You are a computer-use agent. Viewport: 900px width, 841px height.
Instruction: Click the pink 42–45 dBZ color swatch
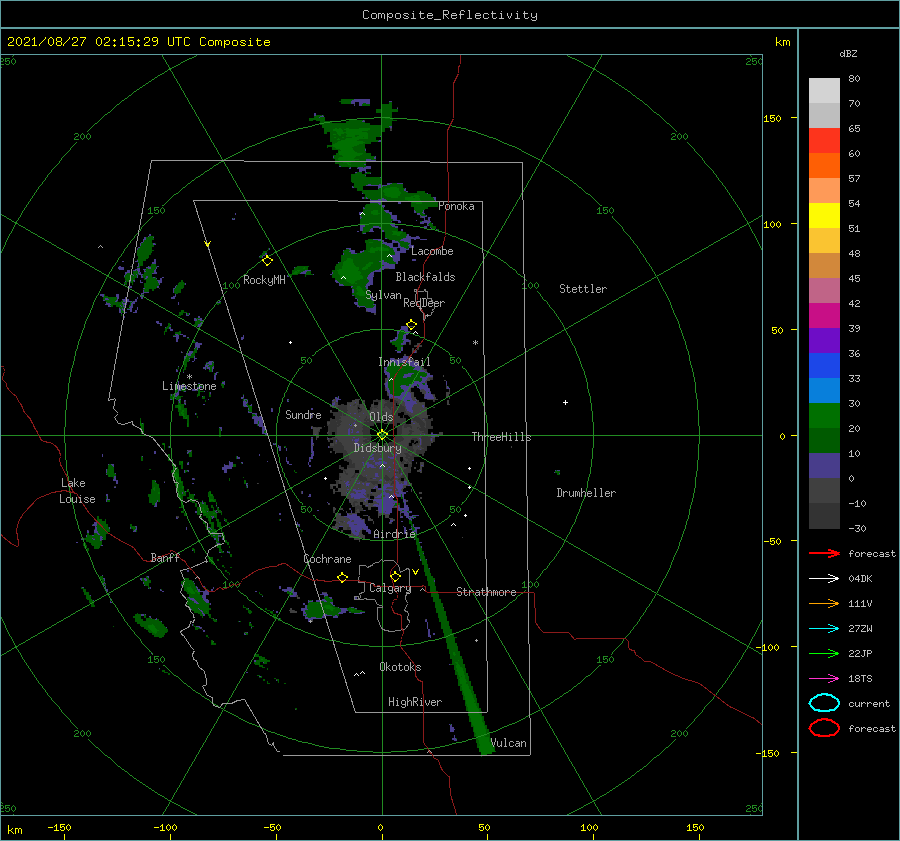pos(824,290)
